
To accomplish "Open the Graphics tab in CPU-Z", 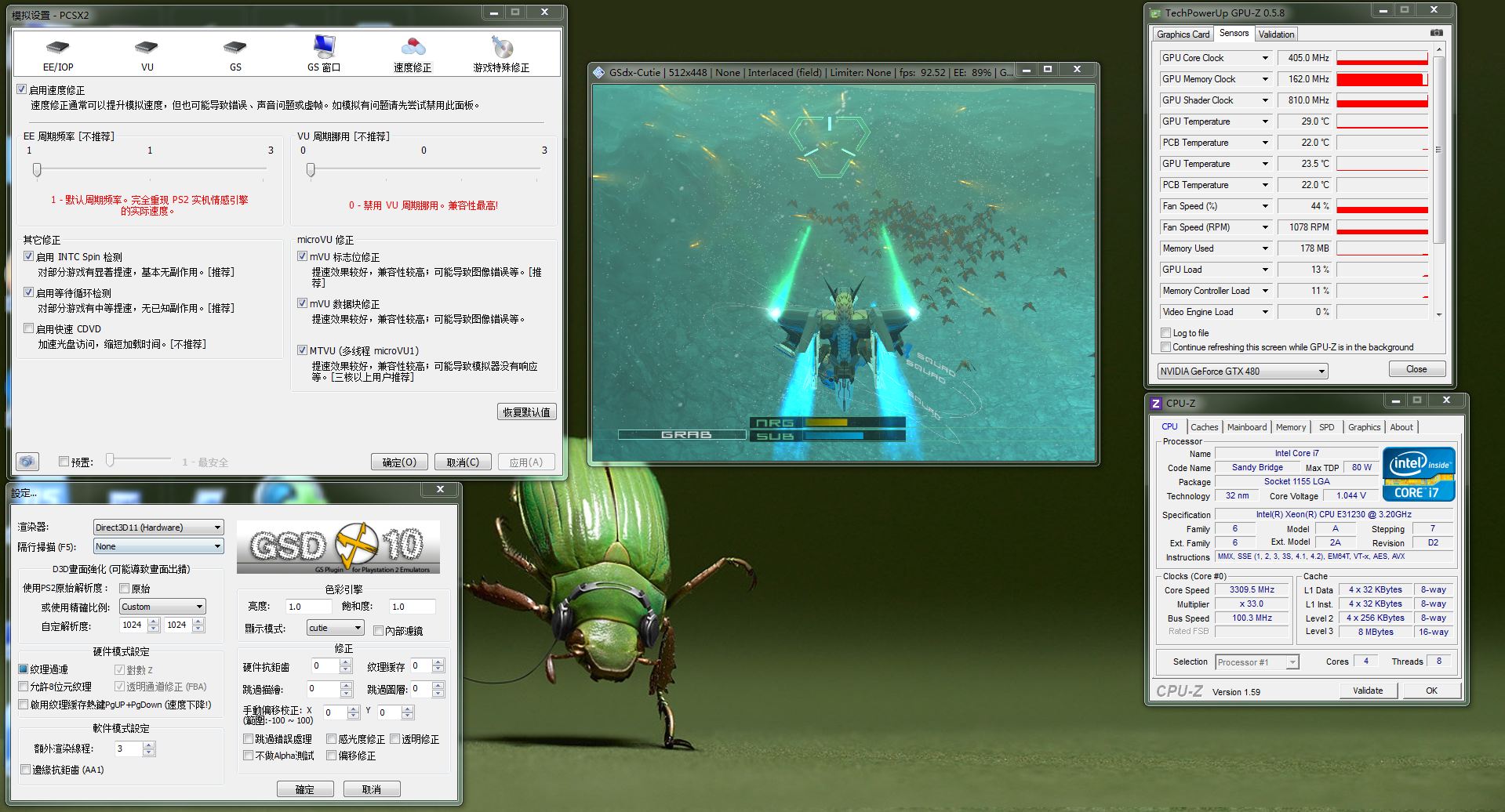I will point(1364,427).
